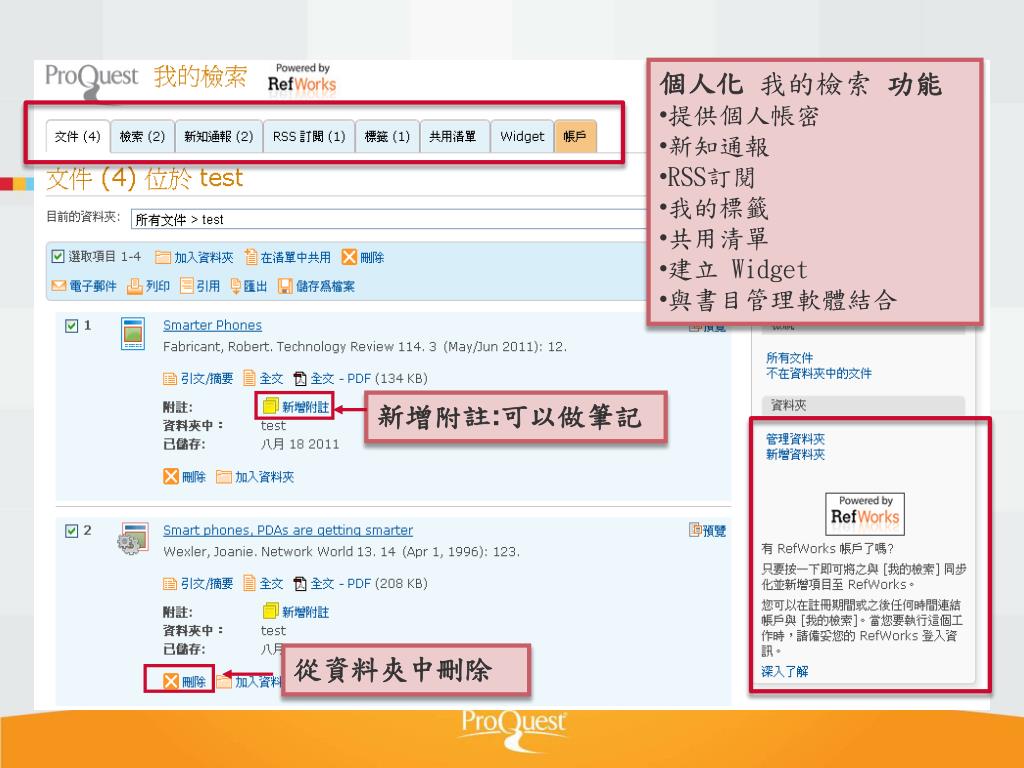Select the RSS 訂閱 (1) tab
Viewport: 1024px width, 768px height.
309,136
